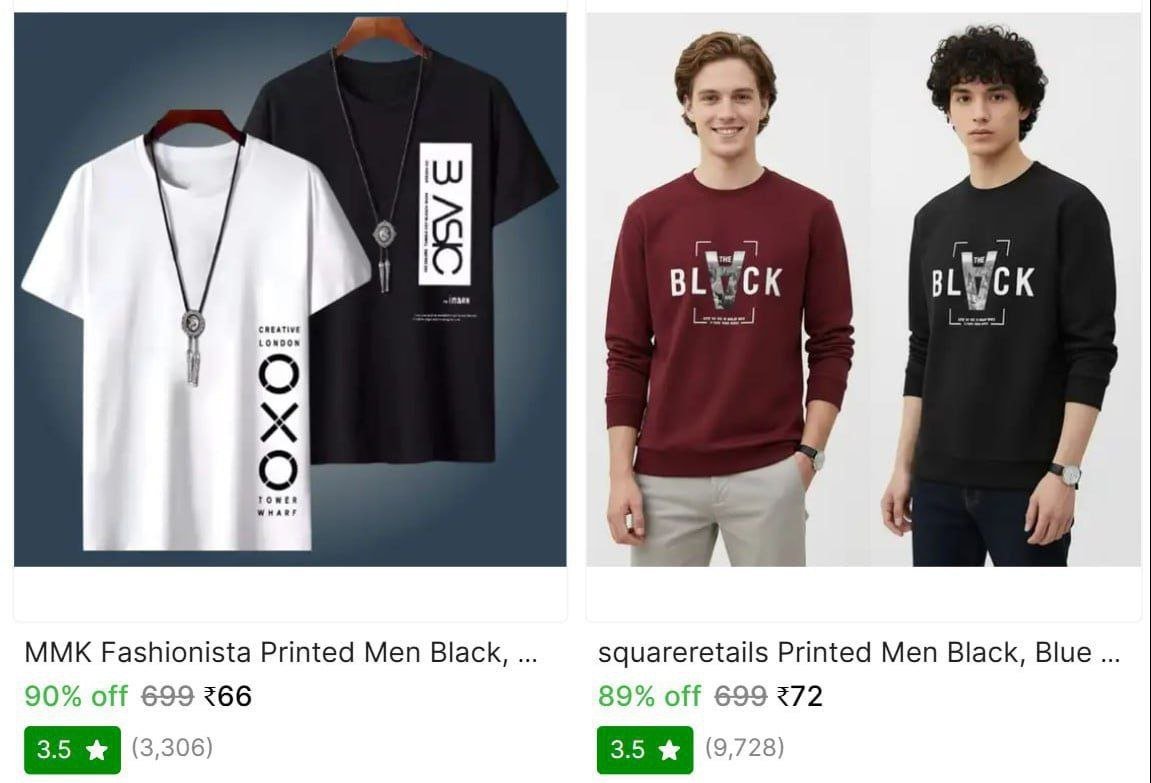The width and height of the screenshot is (1151, 783).
Task: Click the 90% off discount label
Action: (x=76, y=696)
